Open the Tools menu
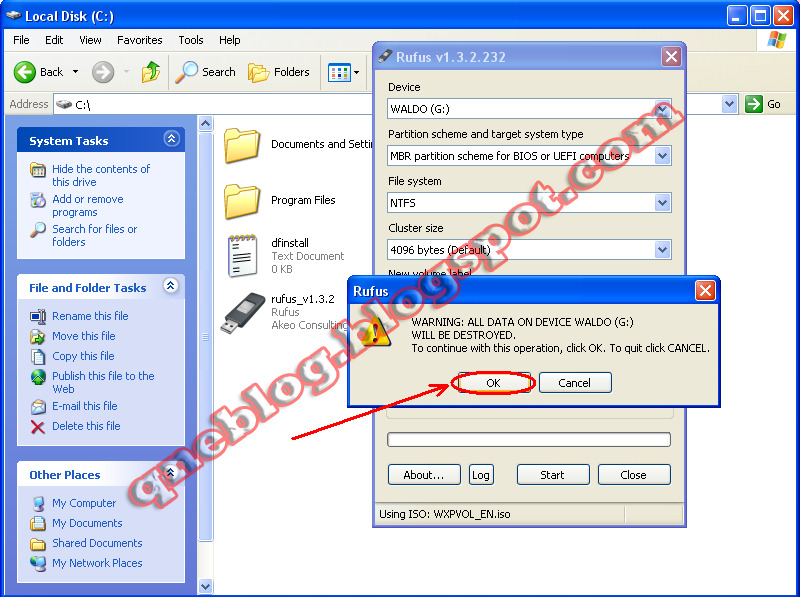The width and height of the screenshot is (800, 597). point(191,40)
